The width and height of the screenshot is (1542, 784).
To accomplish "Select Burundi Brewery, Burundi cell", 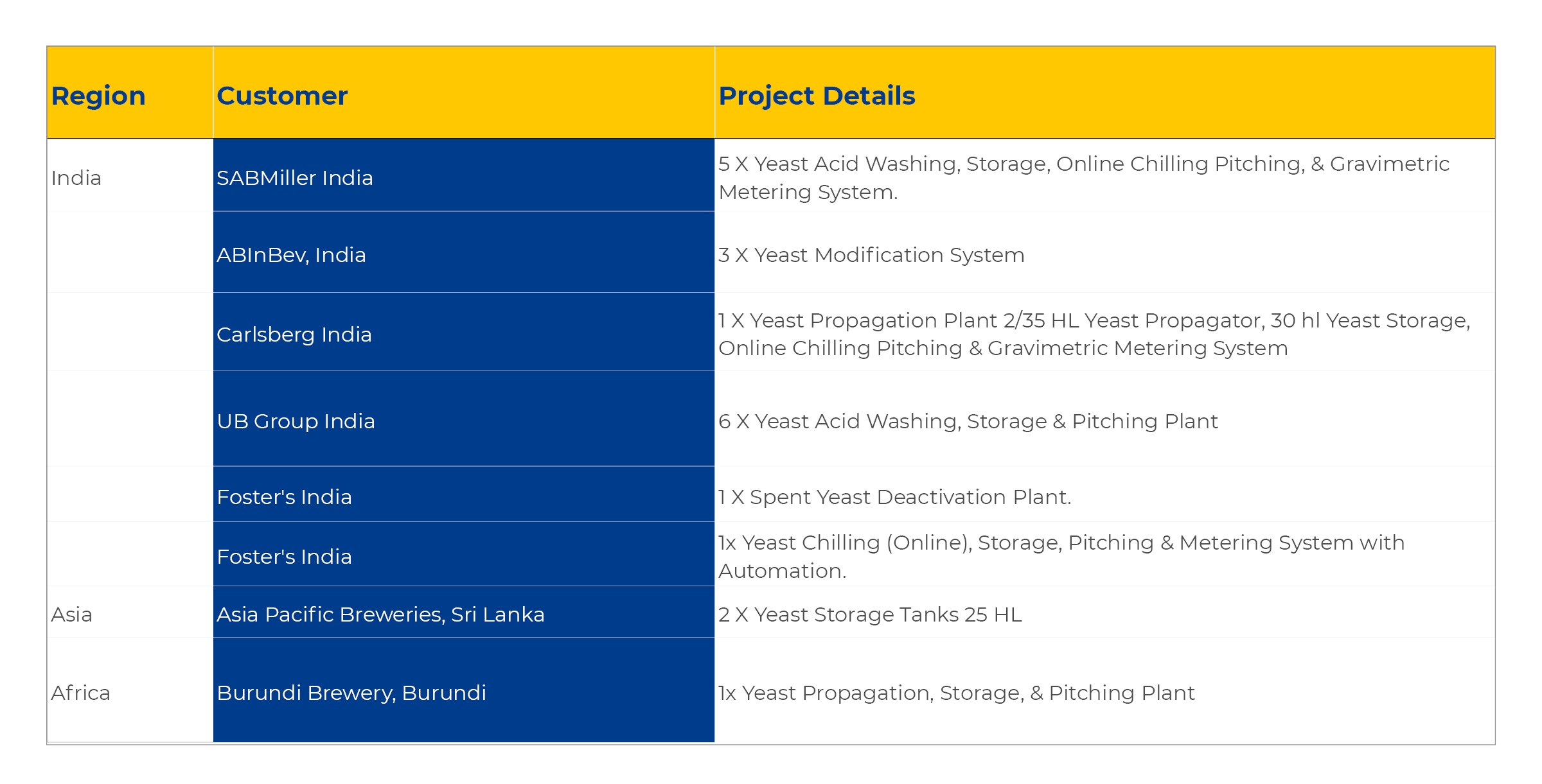I will click(464, 690).
